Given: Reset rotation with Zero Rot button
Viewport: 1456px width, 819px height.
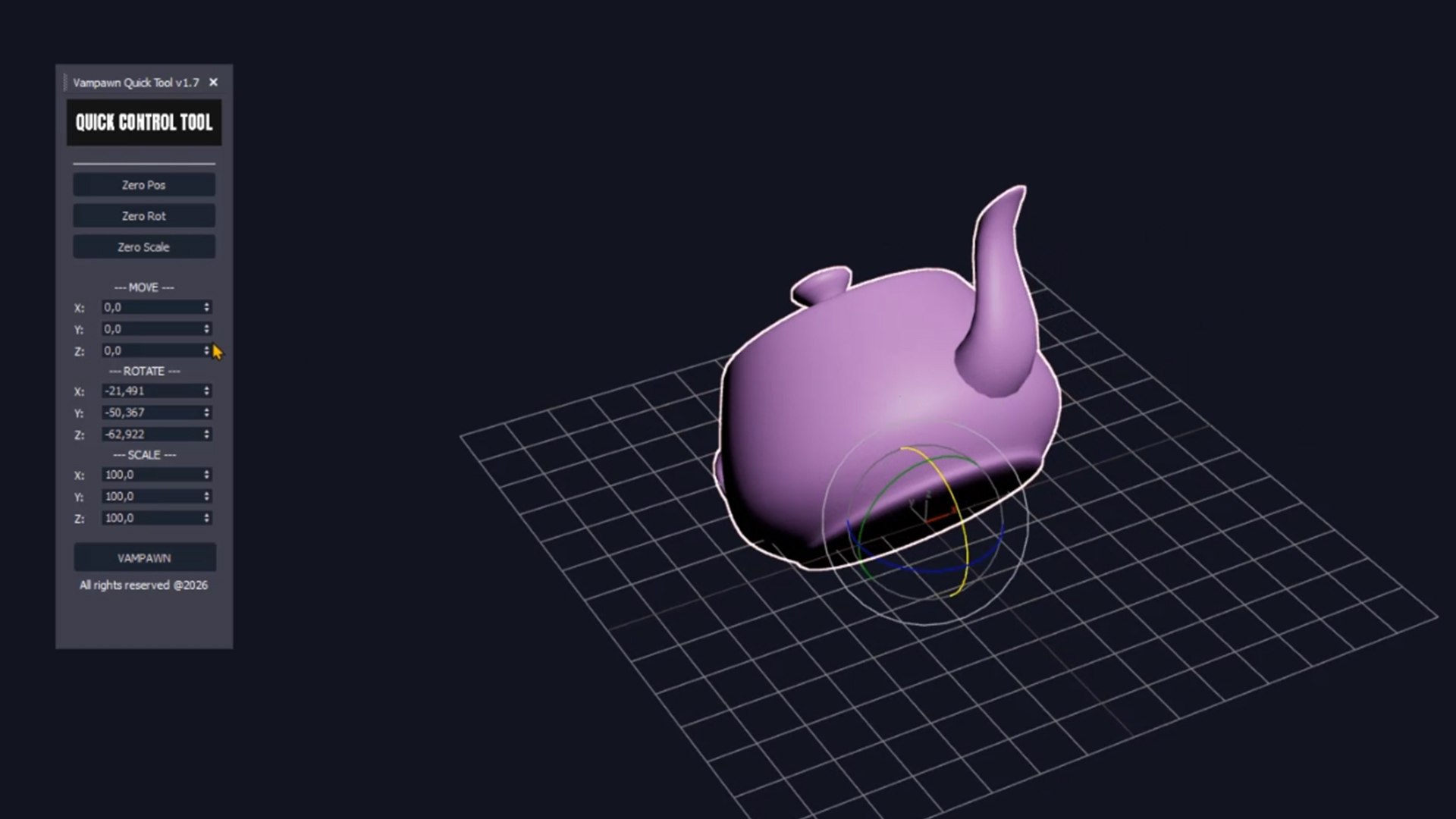Looking at the screenshot, I should (x=144, y=216).
